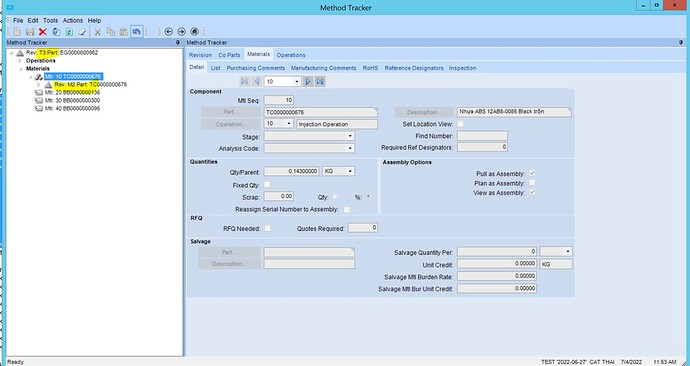Toggle the Pull as Assembly checkbox
690x366 pixels.
532,173
